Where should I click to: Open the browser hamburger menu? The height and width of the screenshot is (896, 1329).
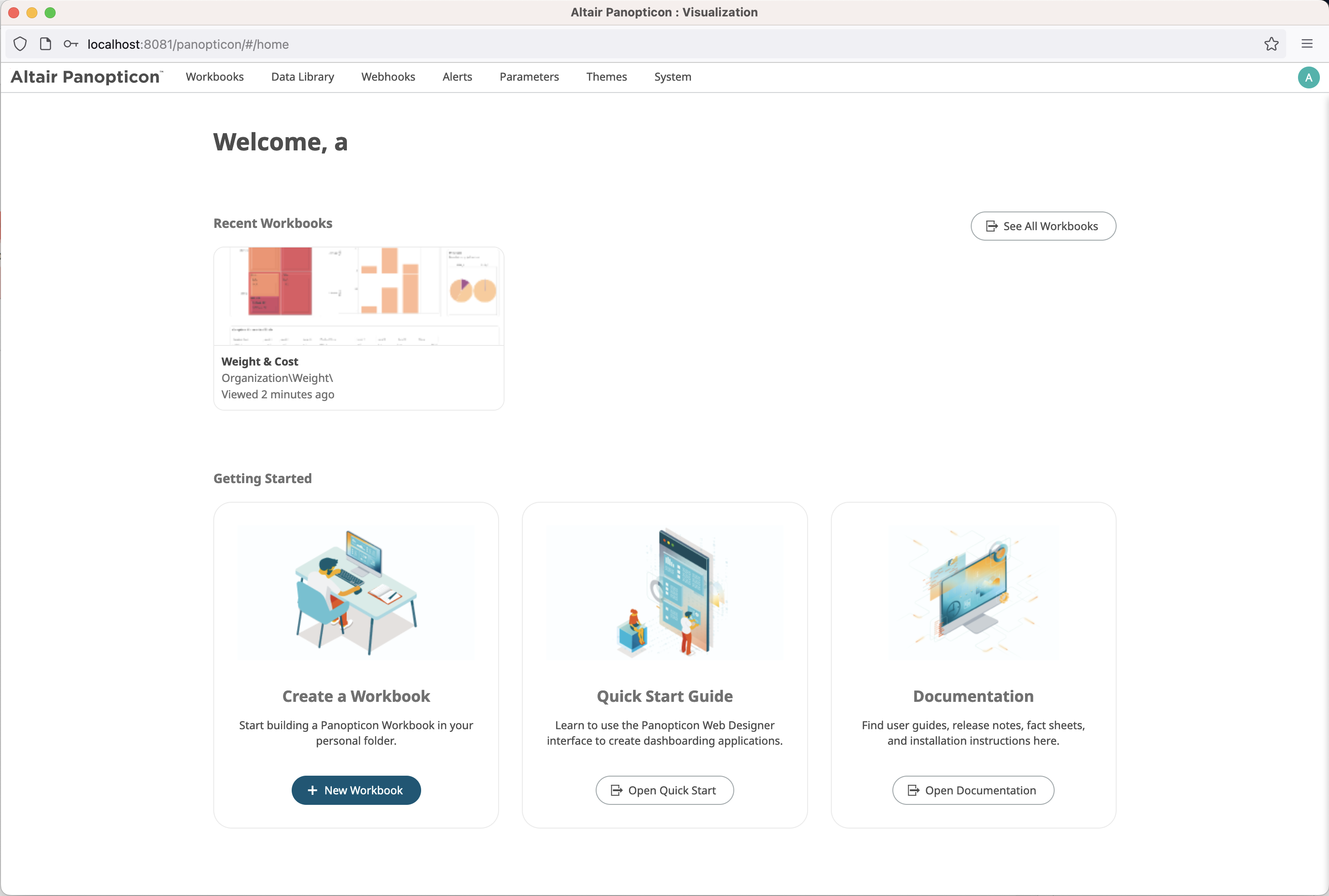[x=1307, y=44]
